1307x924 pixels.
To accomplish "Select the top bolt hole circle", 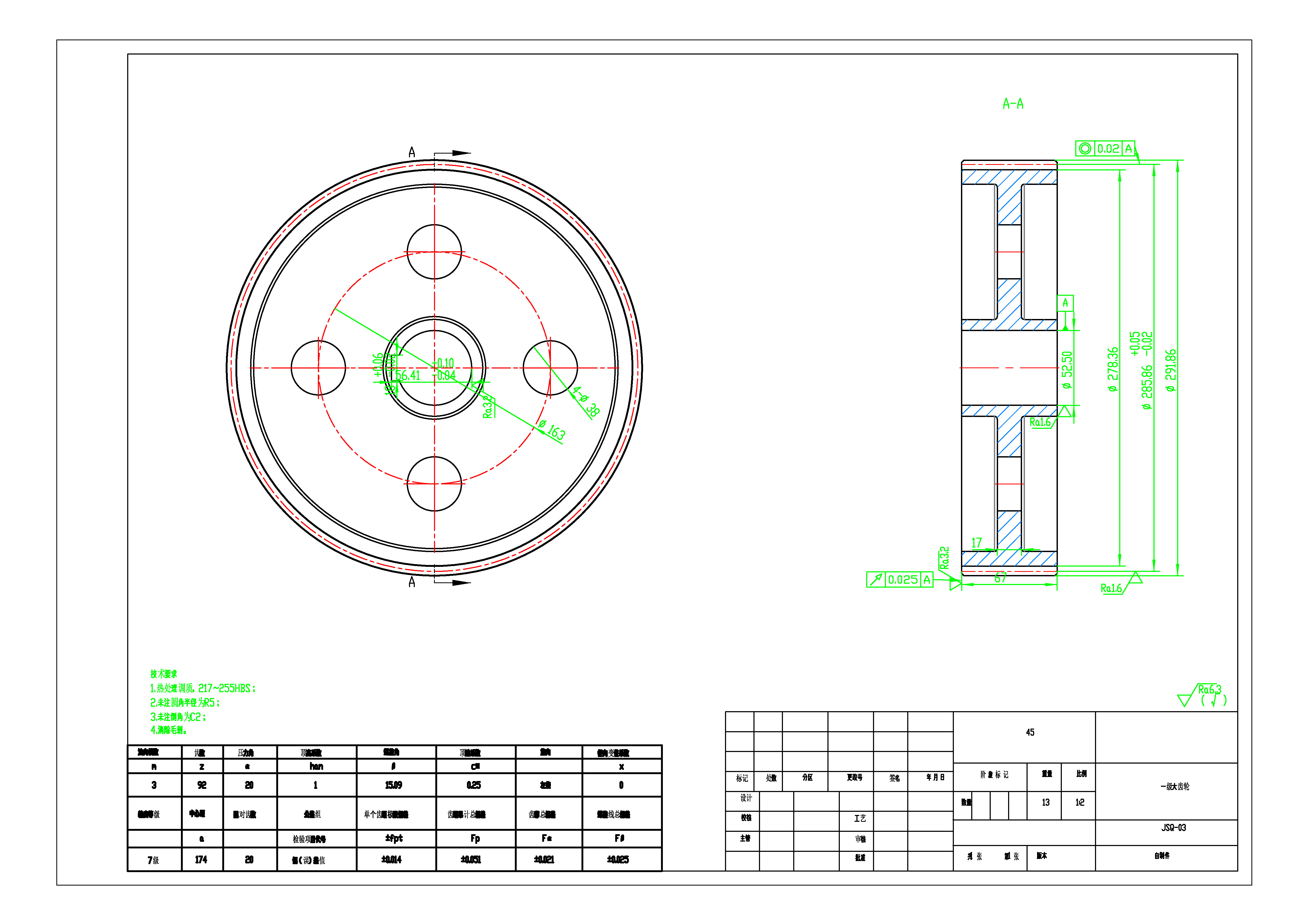I will [434, 252].
